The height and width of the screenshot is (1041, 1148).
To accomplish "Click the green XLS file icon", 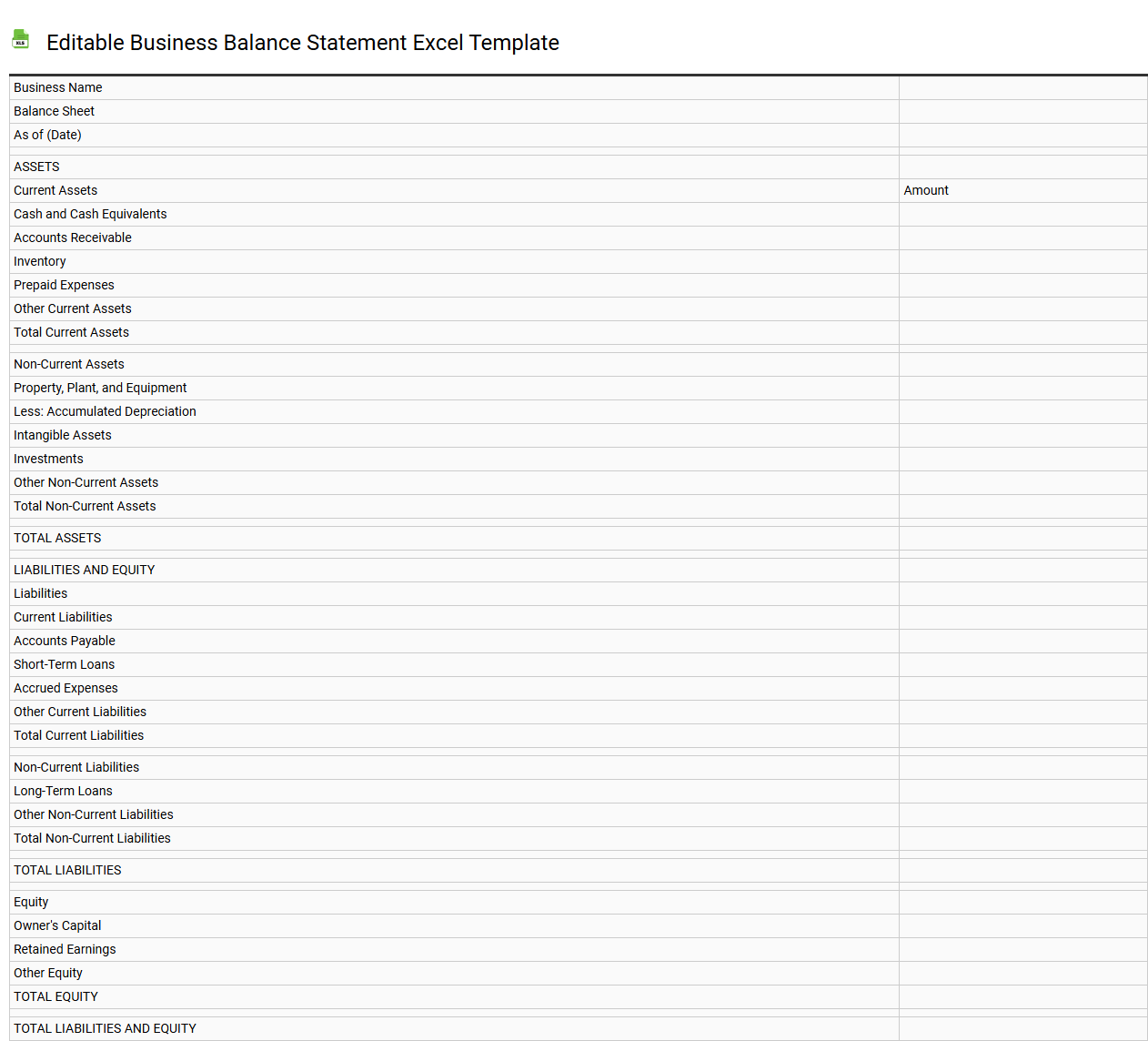I will [x=20, y=39].
